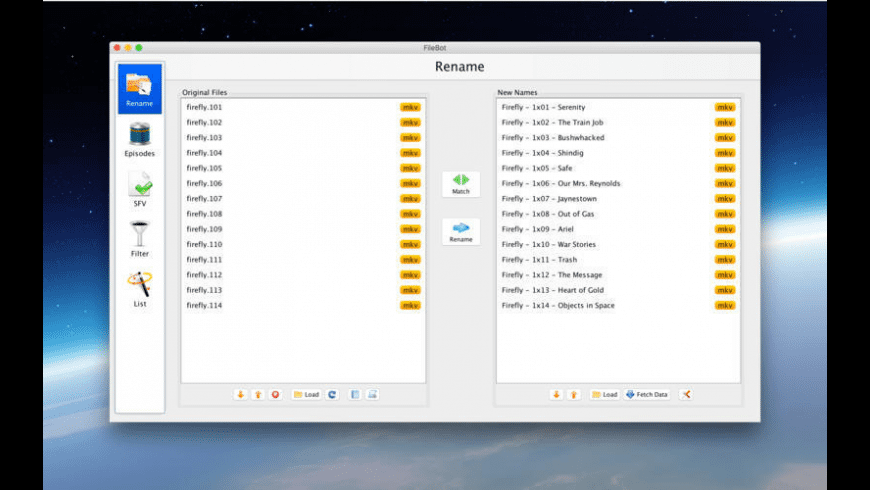Screen dimensions: 870x490
Task: Click mkv badge on Serenity row
Action: (x=725, y=107)
